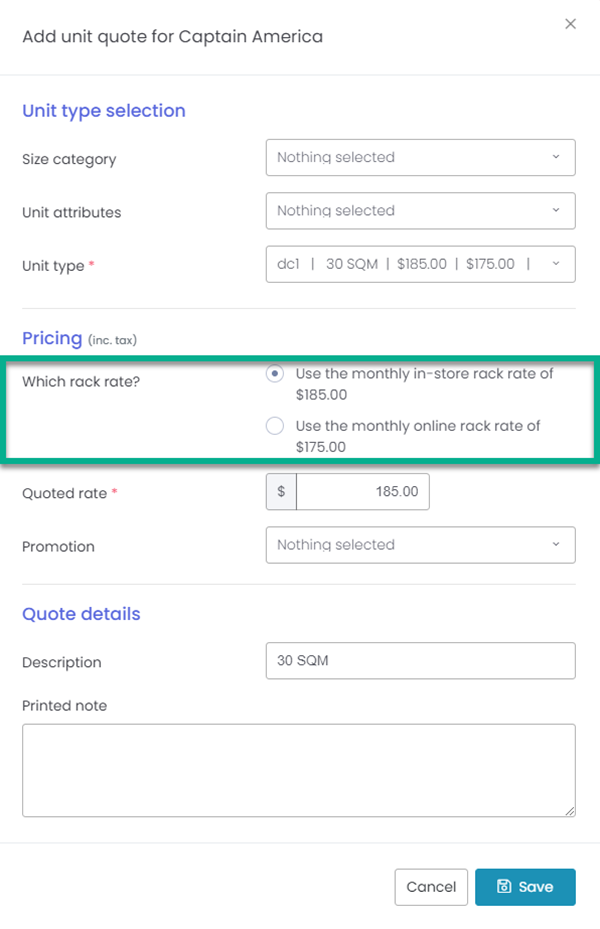Image resolution: width=600 pixels, height=929 pixels.
Task: Click the floppy disk icon on Save
Action: pyautogui.click(x=504, y=887)
